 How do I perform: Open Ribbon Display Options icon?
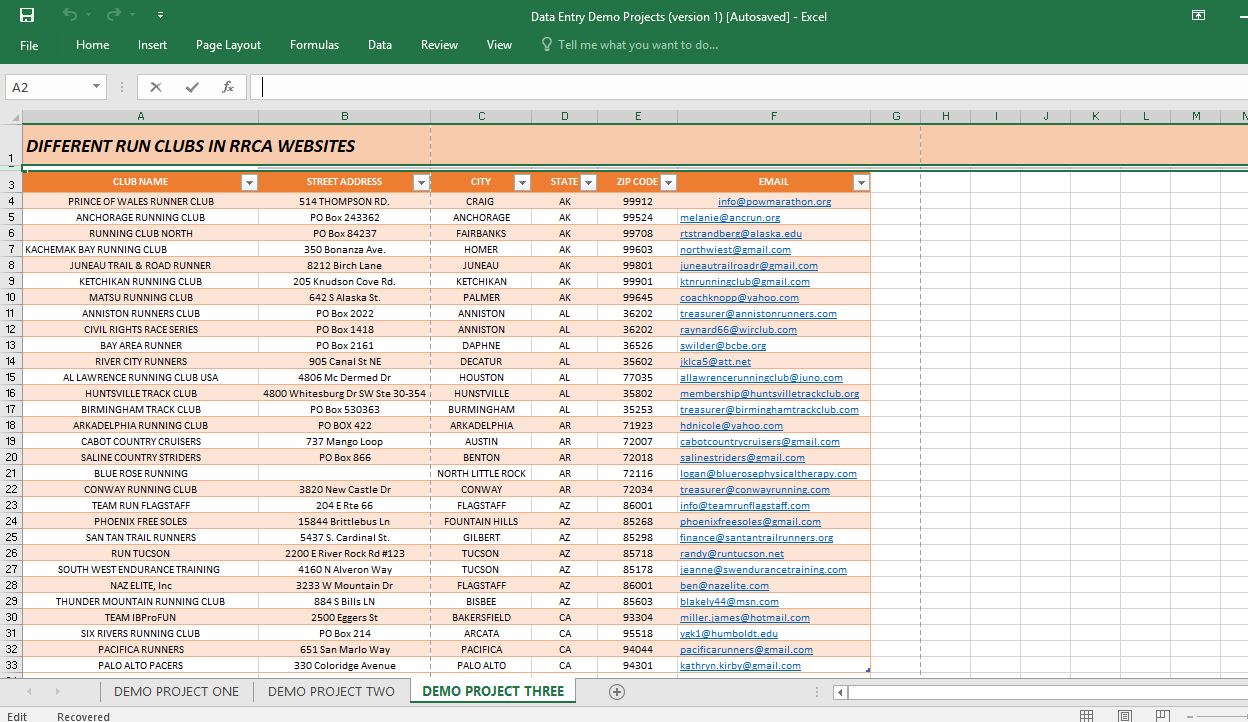pyautogui.click(x=1198, y=15)
